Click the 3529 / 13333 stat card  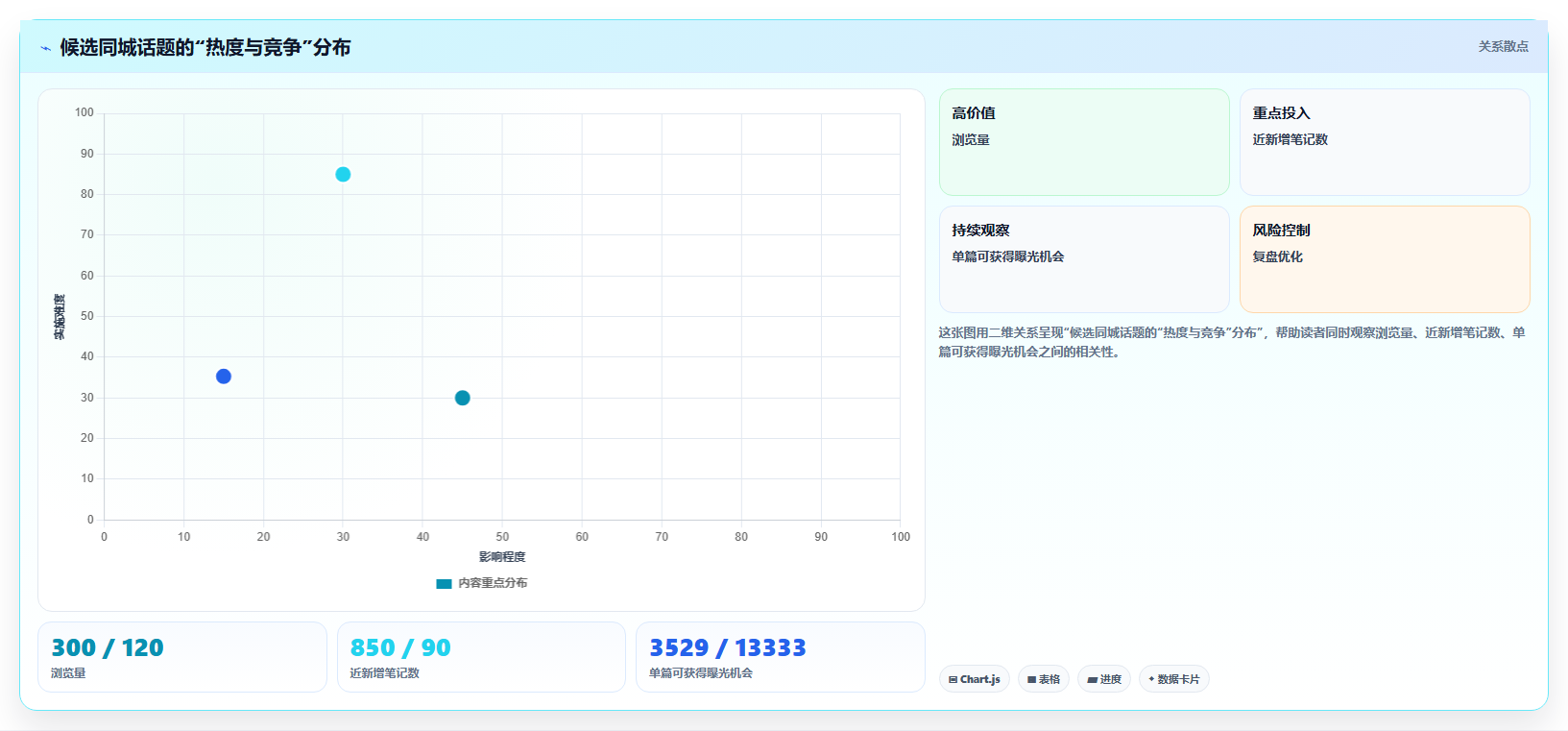click(x=781, y=657)
